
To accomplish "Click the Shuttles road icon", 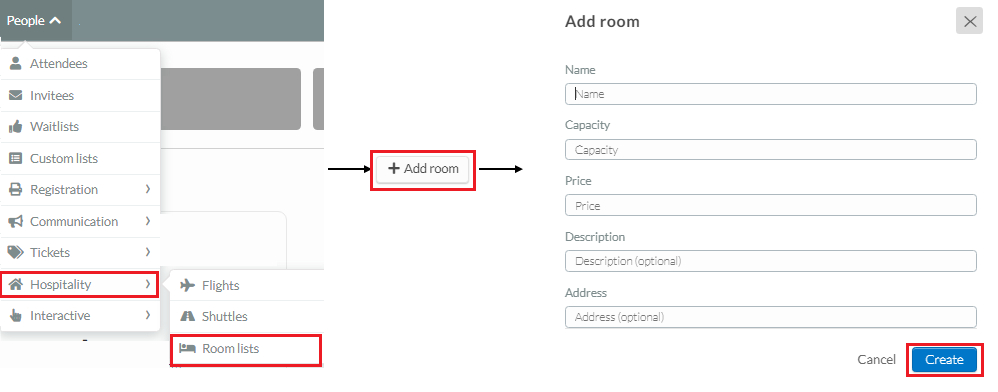I will (187, 316).
